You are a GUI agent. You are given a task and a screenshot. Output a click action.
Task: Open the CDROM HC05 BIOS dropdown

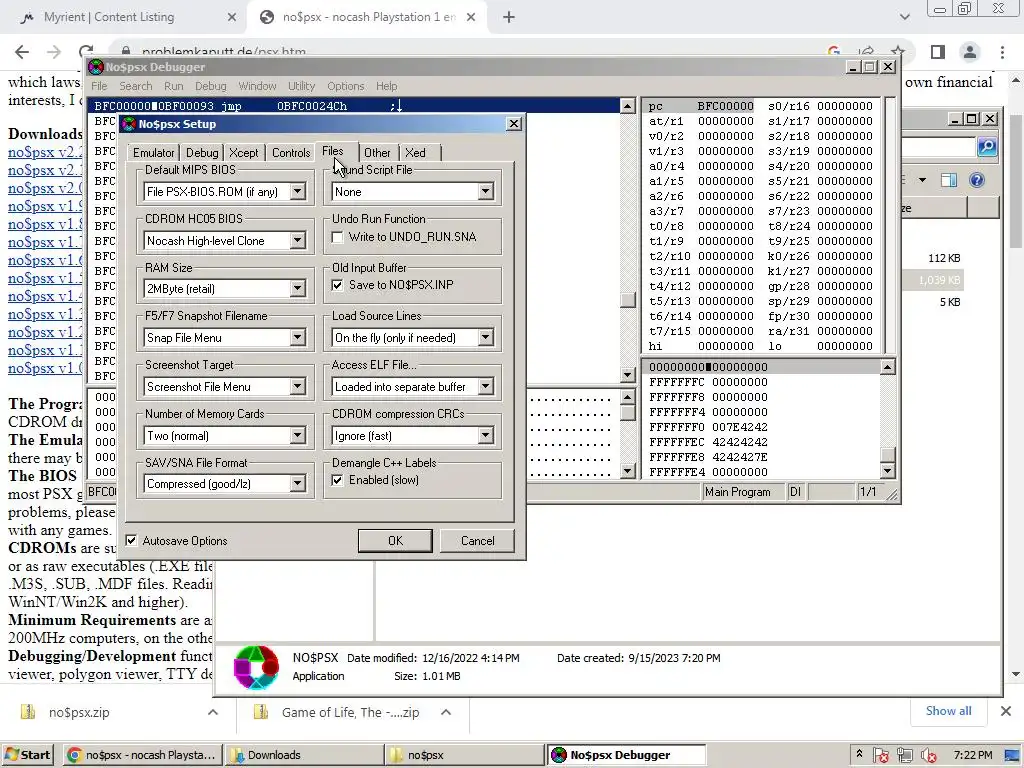pyautogui.click(x=297, y=240)
